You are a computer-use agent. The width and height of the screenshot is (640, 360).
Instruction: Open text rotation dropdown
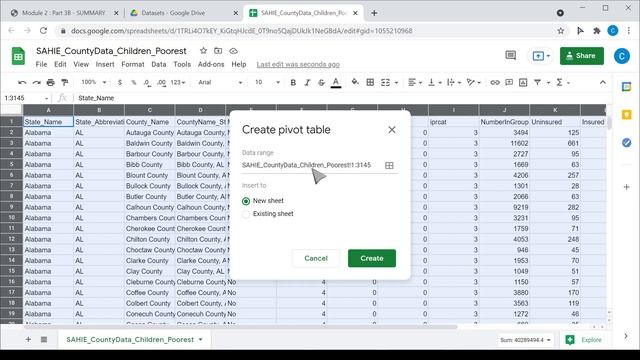(473, 82)
